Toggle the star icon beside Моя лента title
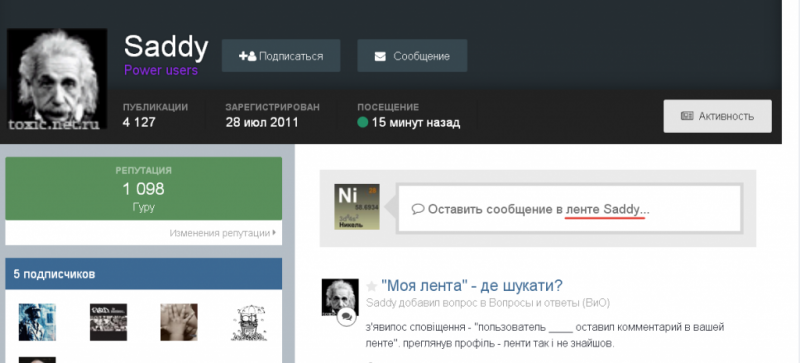The height and width of the screenshot is (363, 800). pyautogui.click(x=371, y=286)
